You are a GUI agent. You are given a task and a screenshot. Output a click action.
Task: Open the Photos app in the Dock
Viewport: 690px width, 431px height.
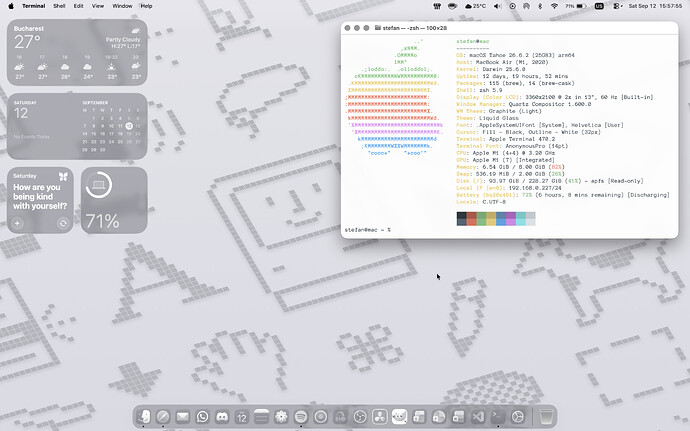coord(281,416)
